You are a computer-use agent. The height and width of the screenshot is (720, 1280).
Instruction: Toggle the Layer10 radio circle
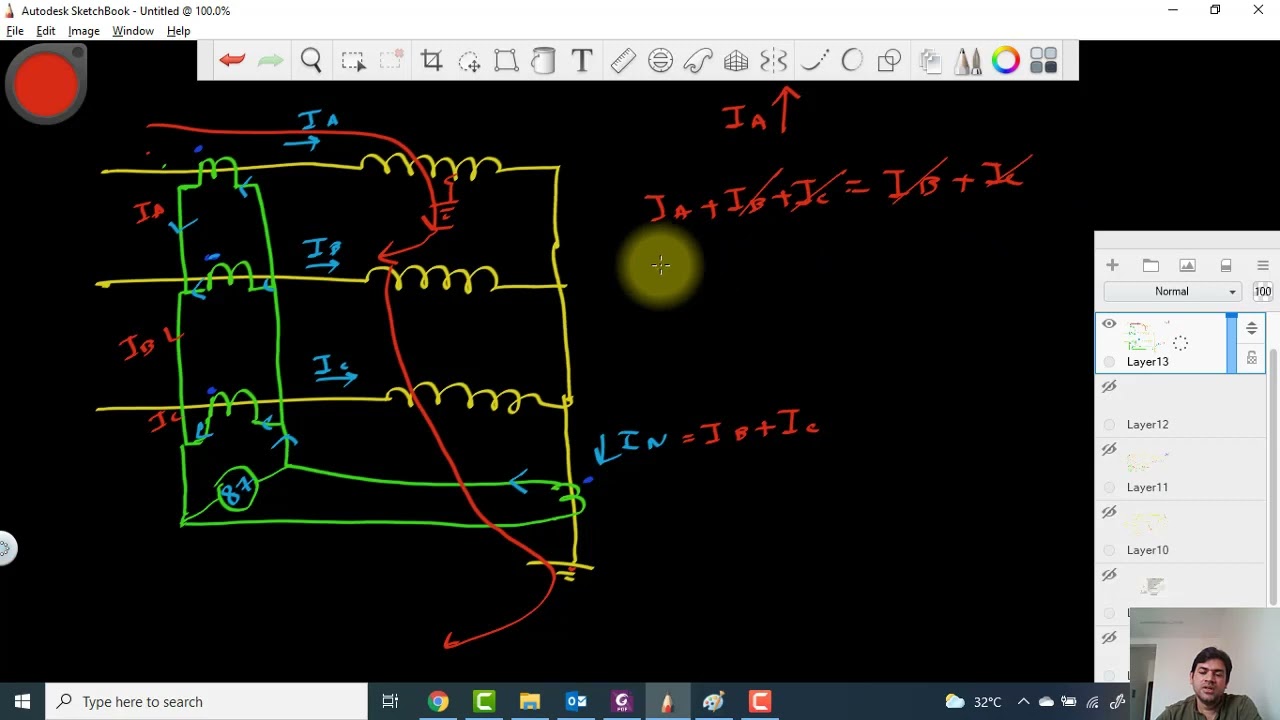click(x=1109, y=550)
